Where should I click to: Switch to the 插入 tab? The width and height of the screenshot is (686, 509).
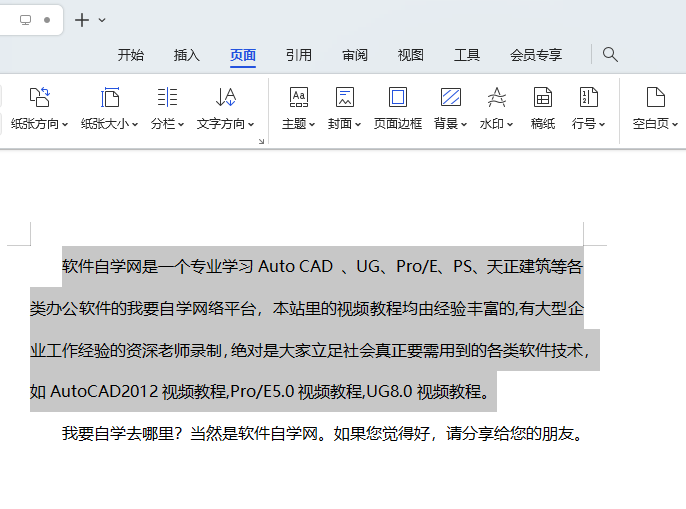pyautogui.click(x=187, y=55)
